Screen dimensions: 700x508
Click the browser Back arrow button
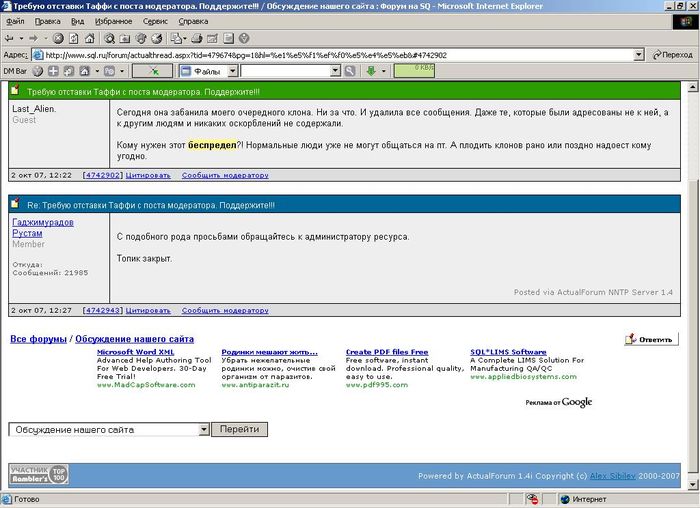pyautogui.click(x=9, y=38)
